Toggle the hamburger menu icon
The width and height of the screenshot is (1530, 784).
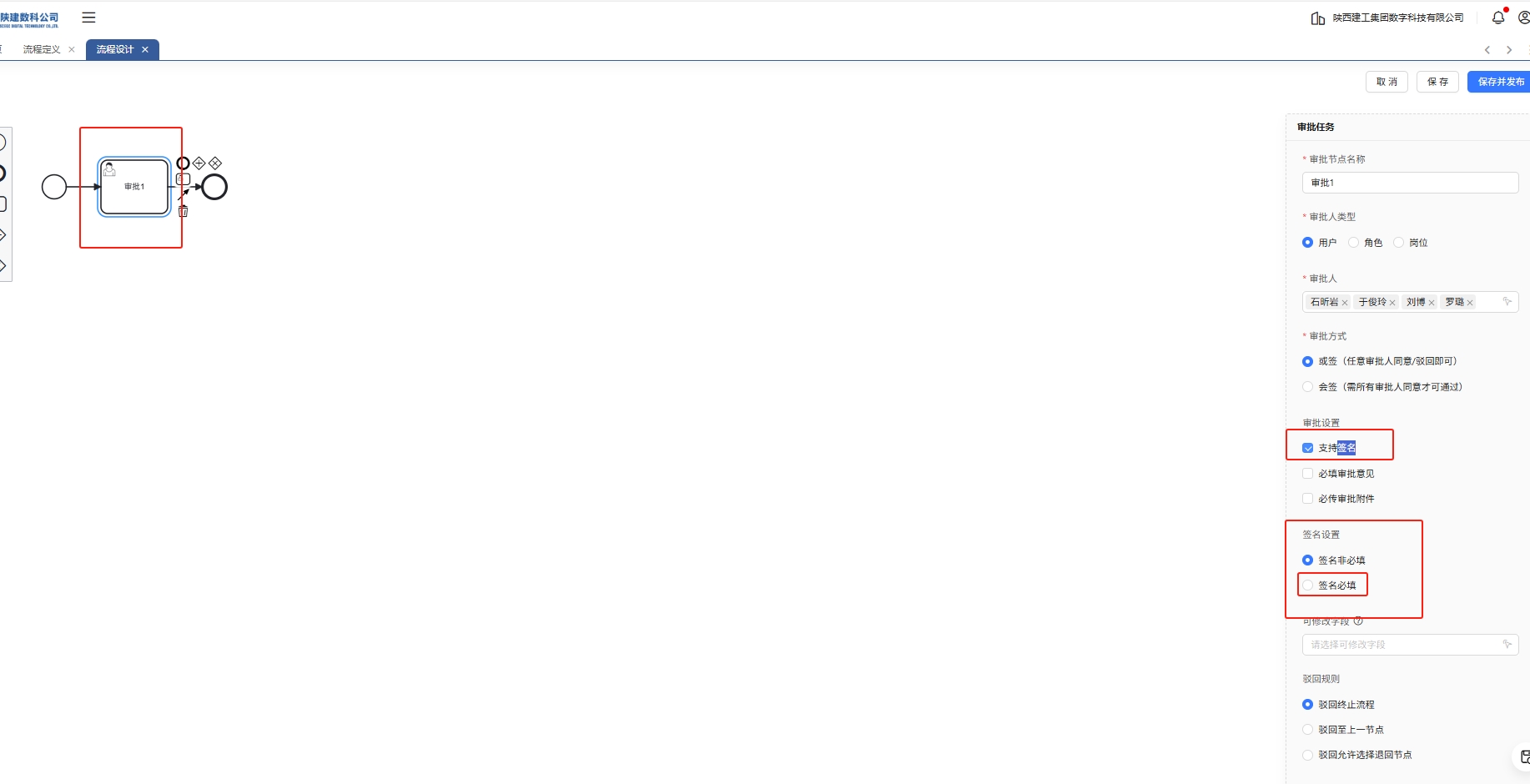click(88, 18)
